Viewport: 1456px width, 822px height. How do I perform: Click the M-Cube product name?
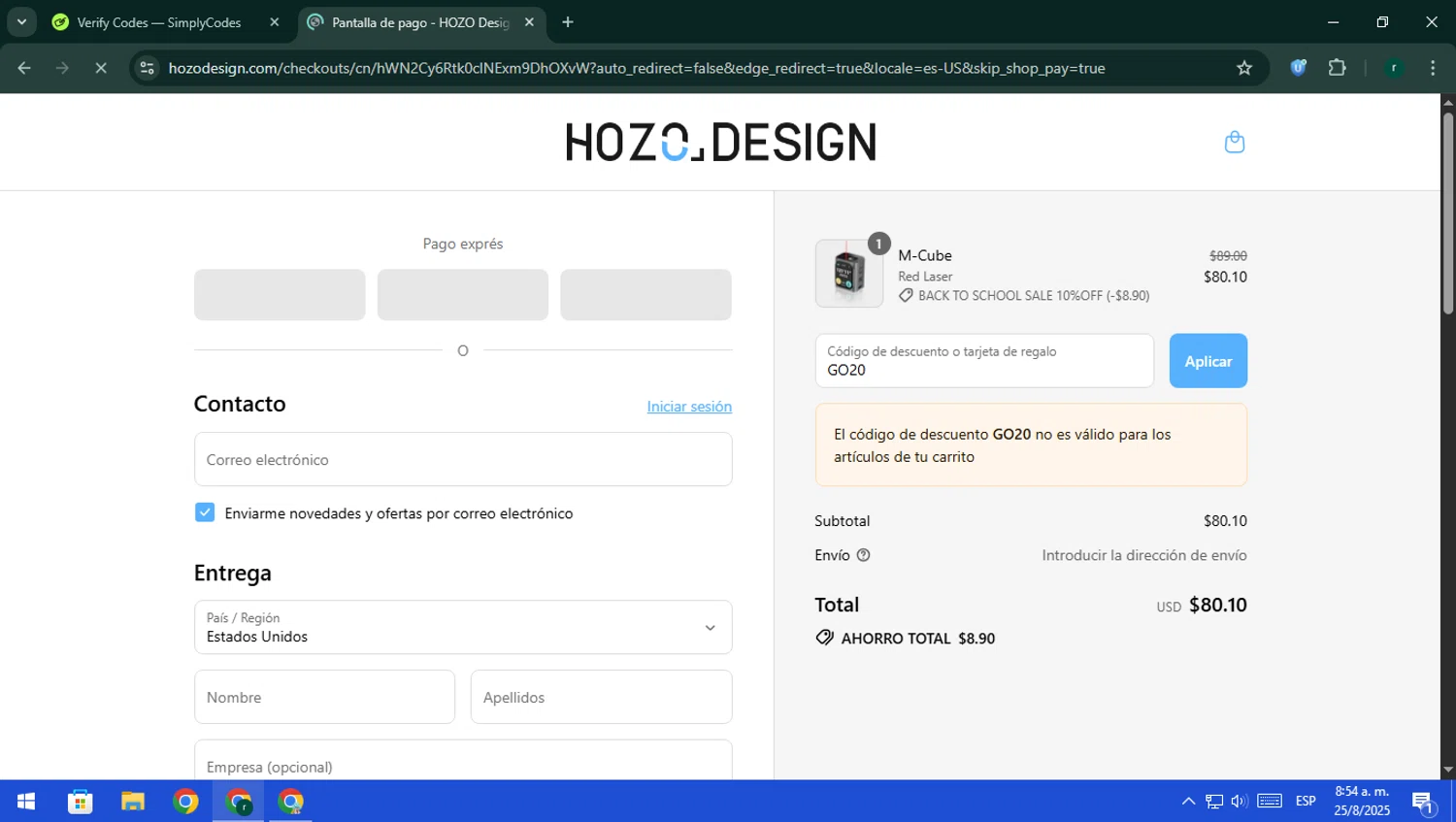point(925,255)
